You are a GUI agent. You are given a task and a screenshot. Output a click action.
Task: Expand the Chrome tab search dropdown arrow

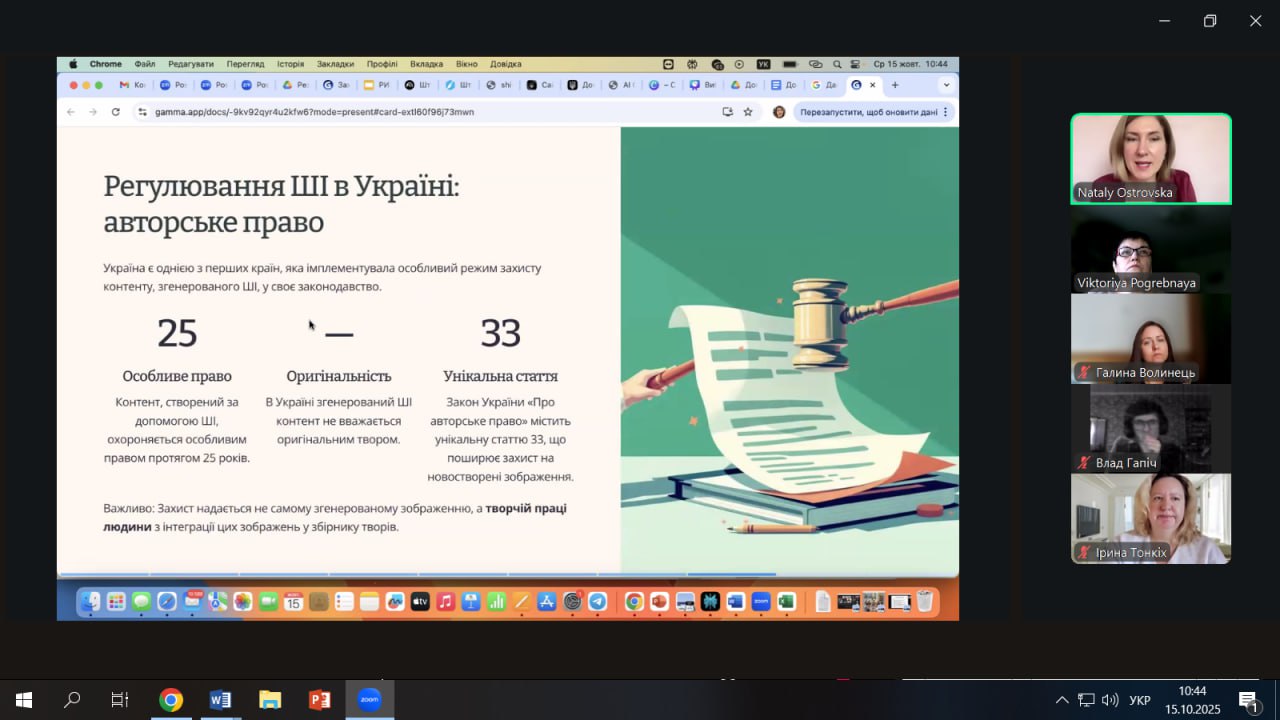point(946,85)
